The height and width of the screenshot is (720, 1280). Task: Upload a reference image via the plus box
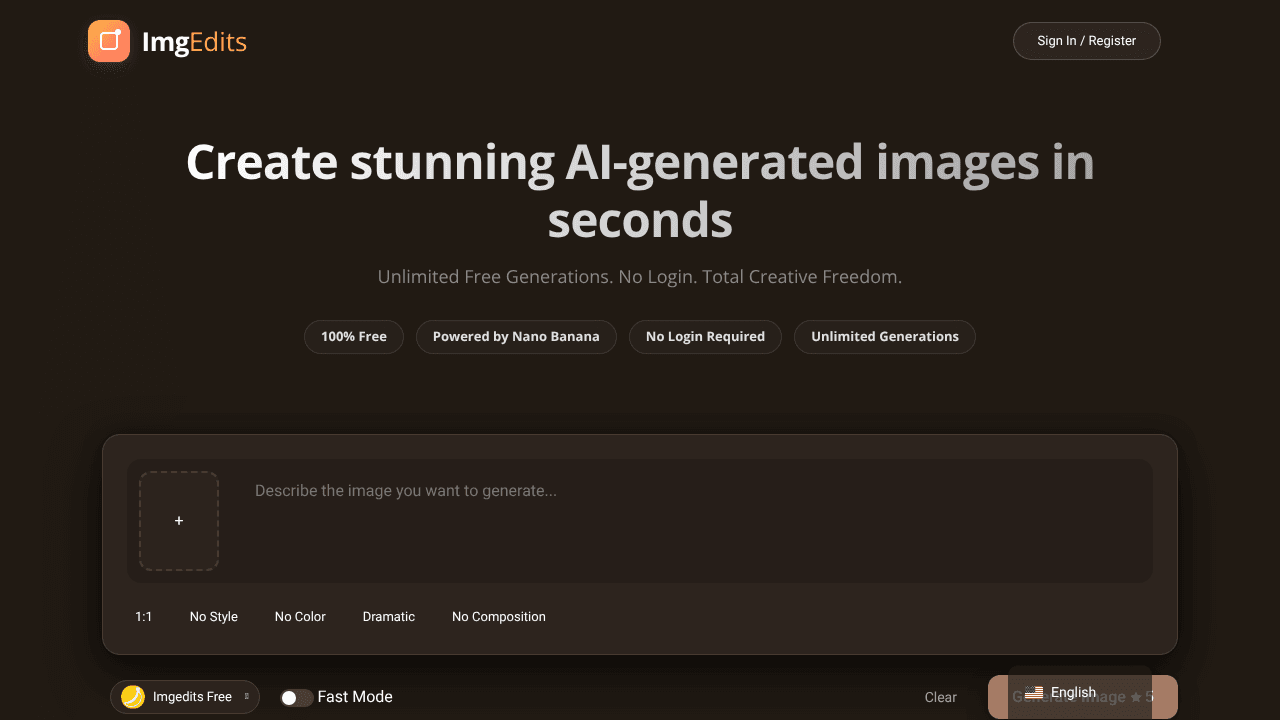pos(179,521)
